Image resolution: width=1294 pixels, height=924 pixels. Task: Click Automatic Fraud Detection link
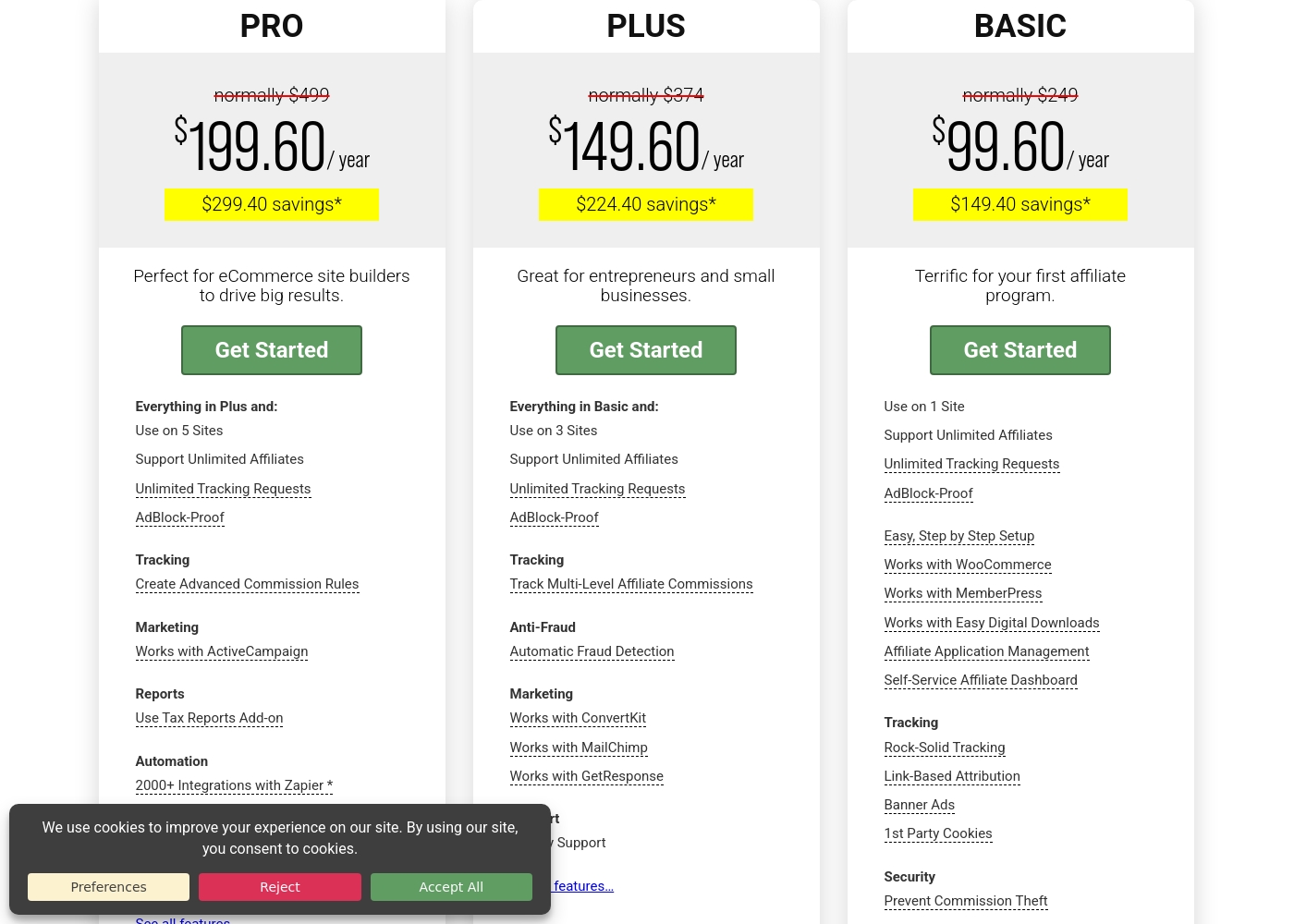pos(592,651)
